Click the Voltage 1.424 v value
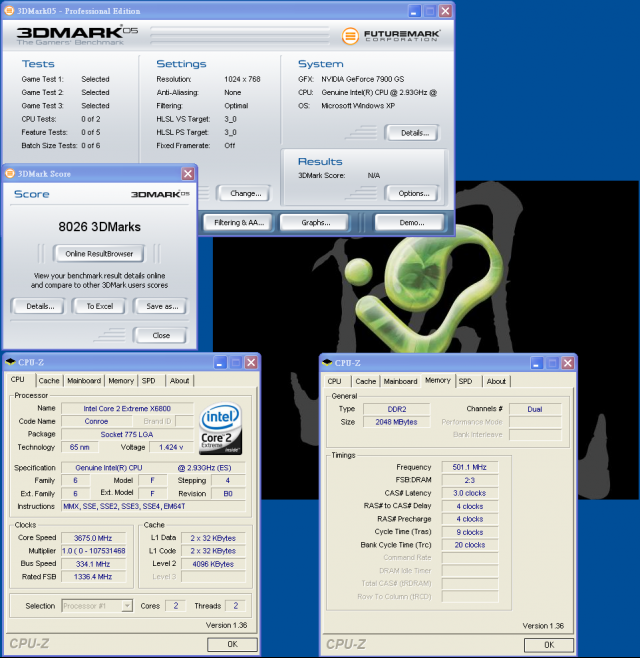640x658 pixels. coord(171,447)
